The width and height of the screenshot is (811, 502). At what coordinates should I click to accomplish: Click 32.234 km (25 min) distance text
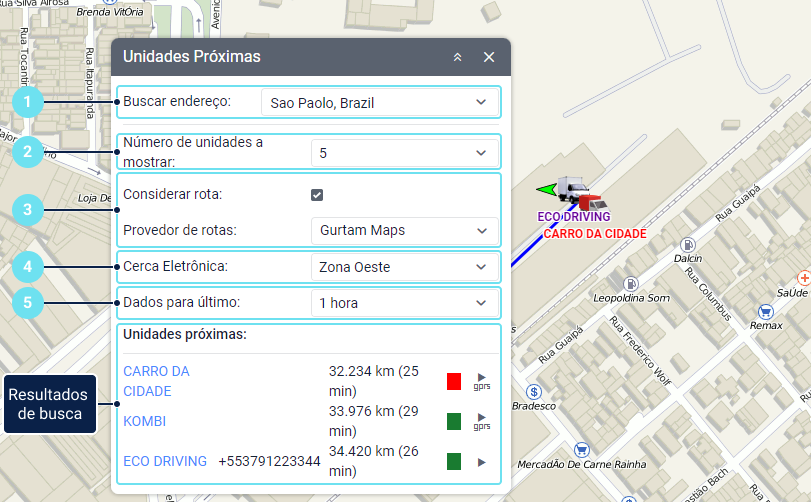[x=374, y=381]
